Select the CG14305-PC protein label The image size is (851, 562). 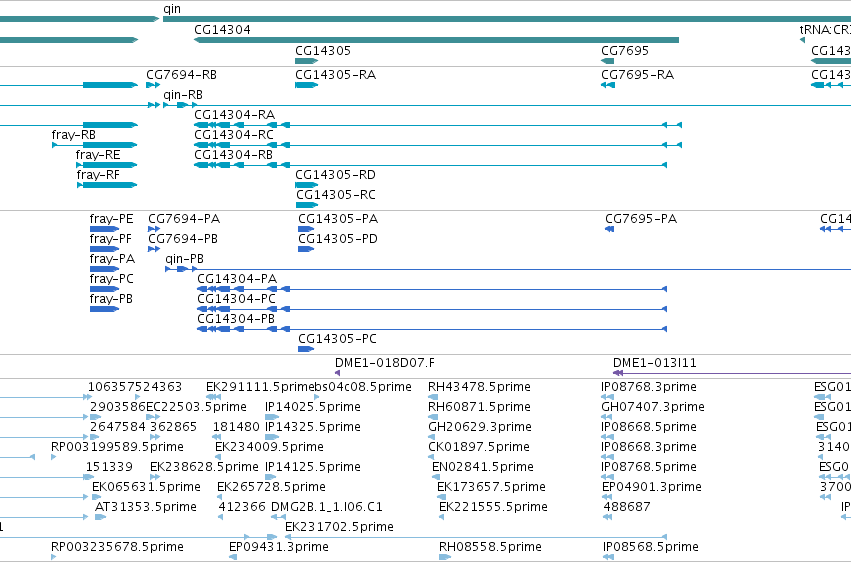tap(337, 339)
